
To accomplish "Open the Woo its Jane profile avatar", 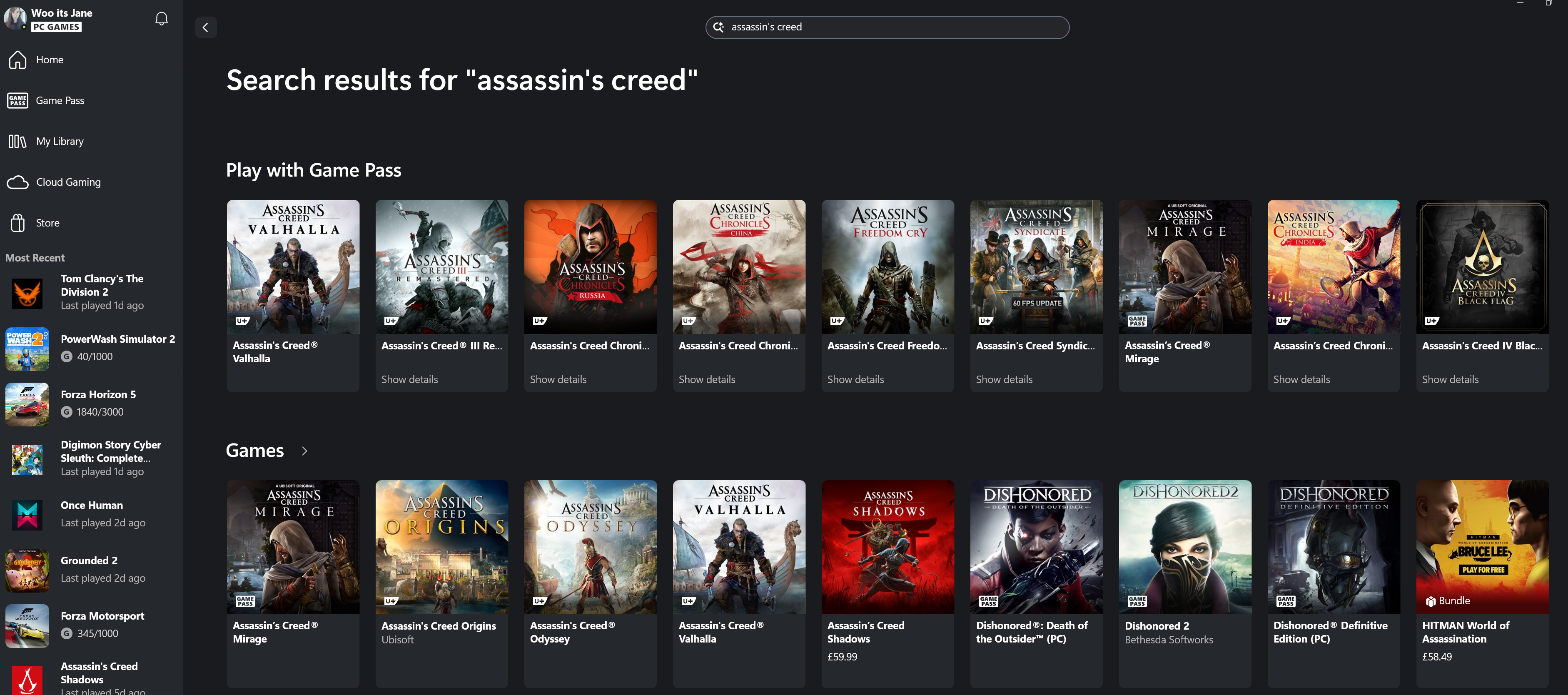I will pyautogui.click(x=15, y=18).
